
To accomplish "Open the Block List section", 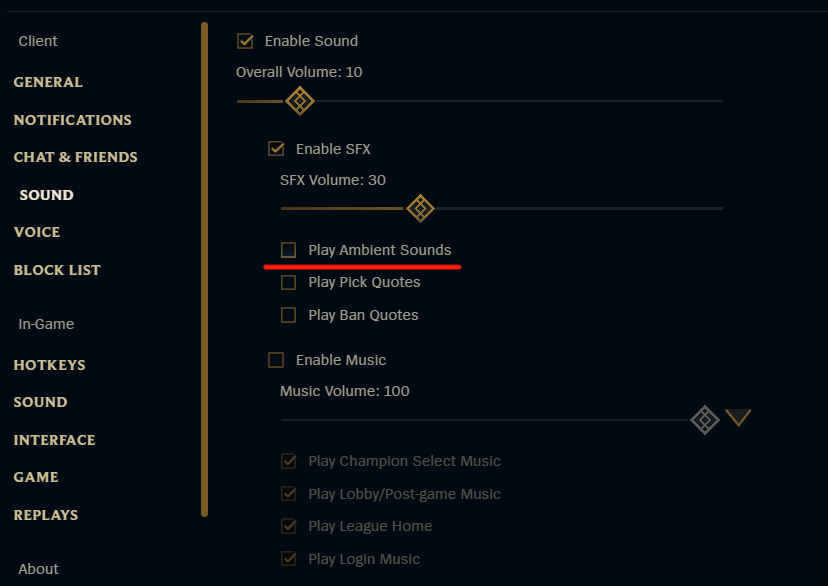I will coord(57,270).
